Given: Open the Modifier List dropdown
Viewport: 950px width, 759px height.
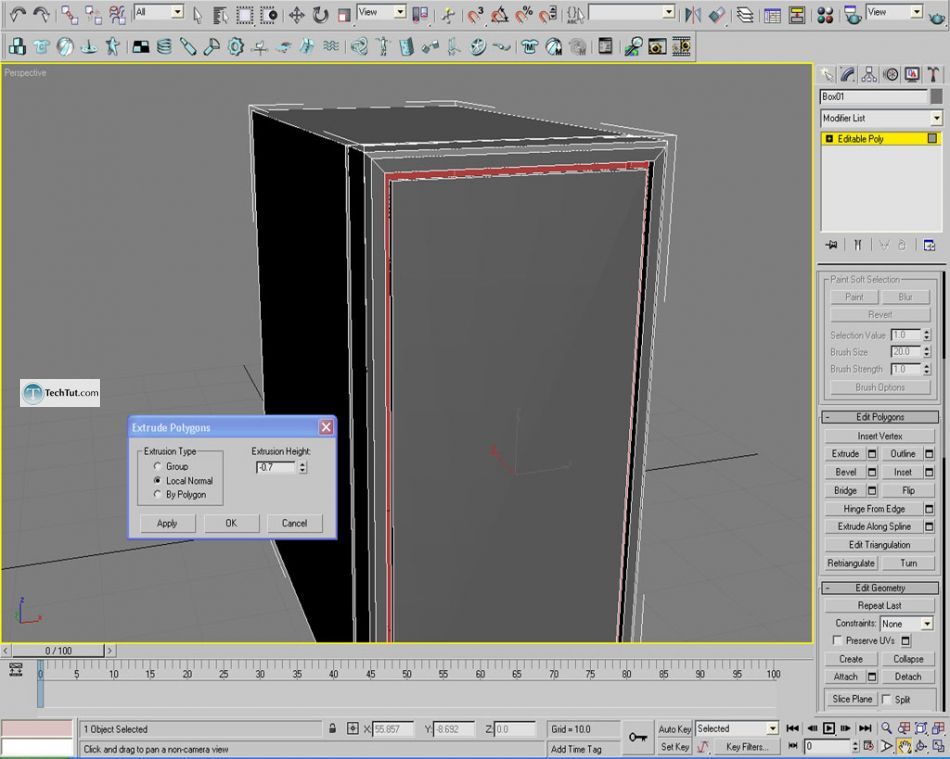Looking at the screenshot, I should click(936, 118).
